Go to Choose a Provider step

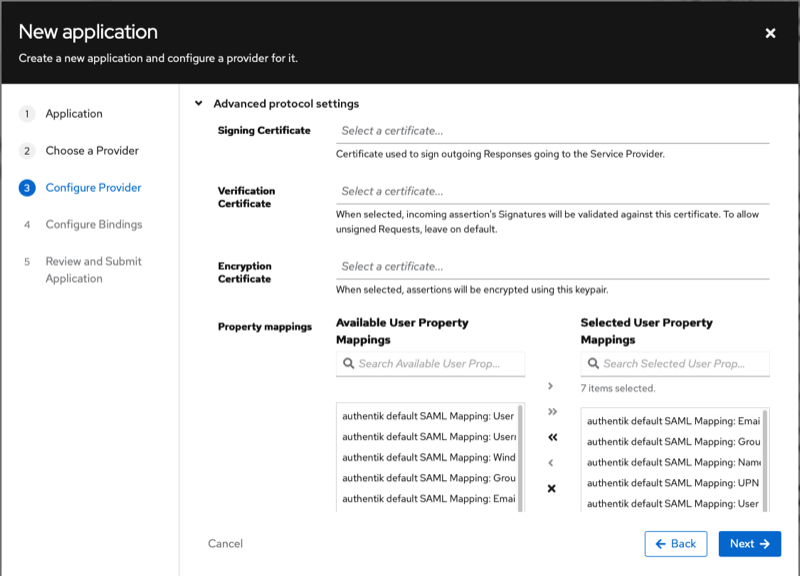point(92,151)
